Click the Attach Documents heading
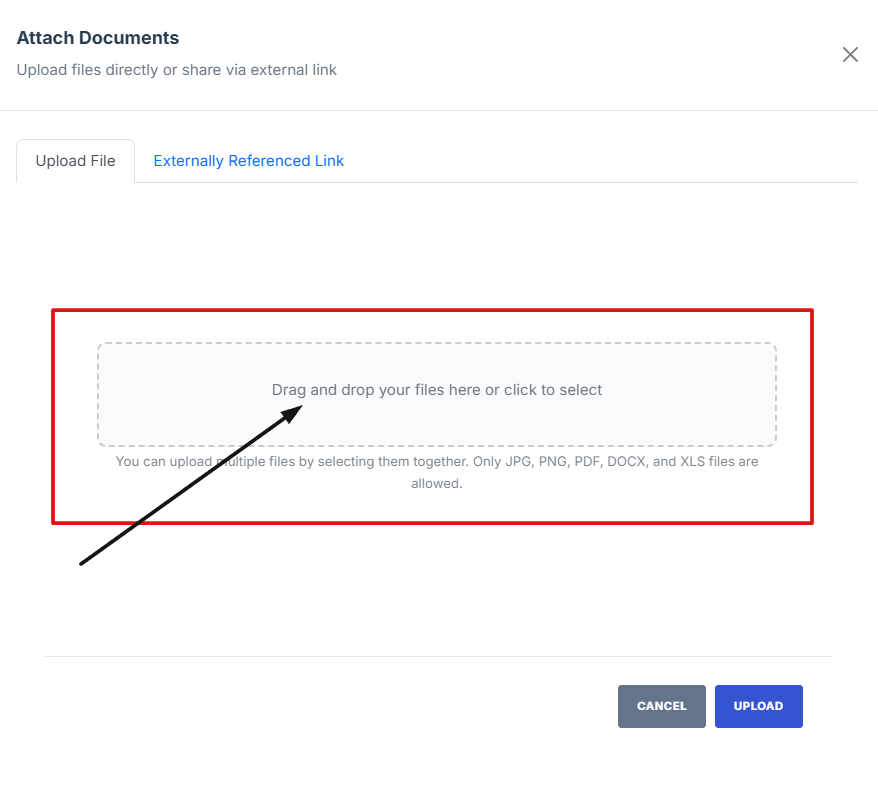This screenshot has height=795, width=878. (x=98, y=38)
